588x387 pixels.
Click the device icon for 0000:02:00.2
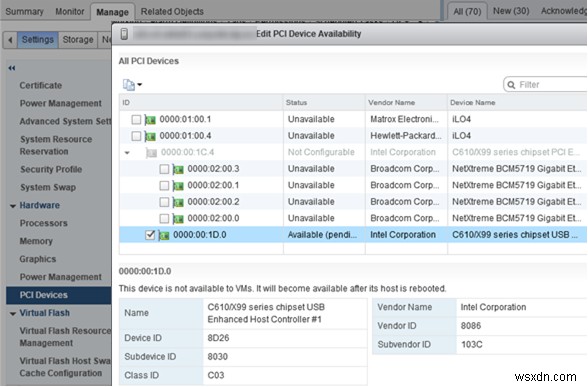(x=178, y=202)
